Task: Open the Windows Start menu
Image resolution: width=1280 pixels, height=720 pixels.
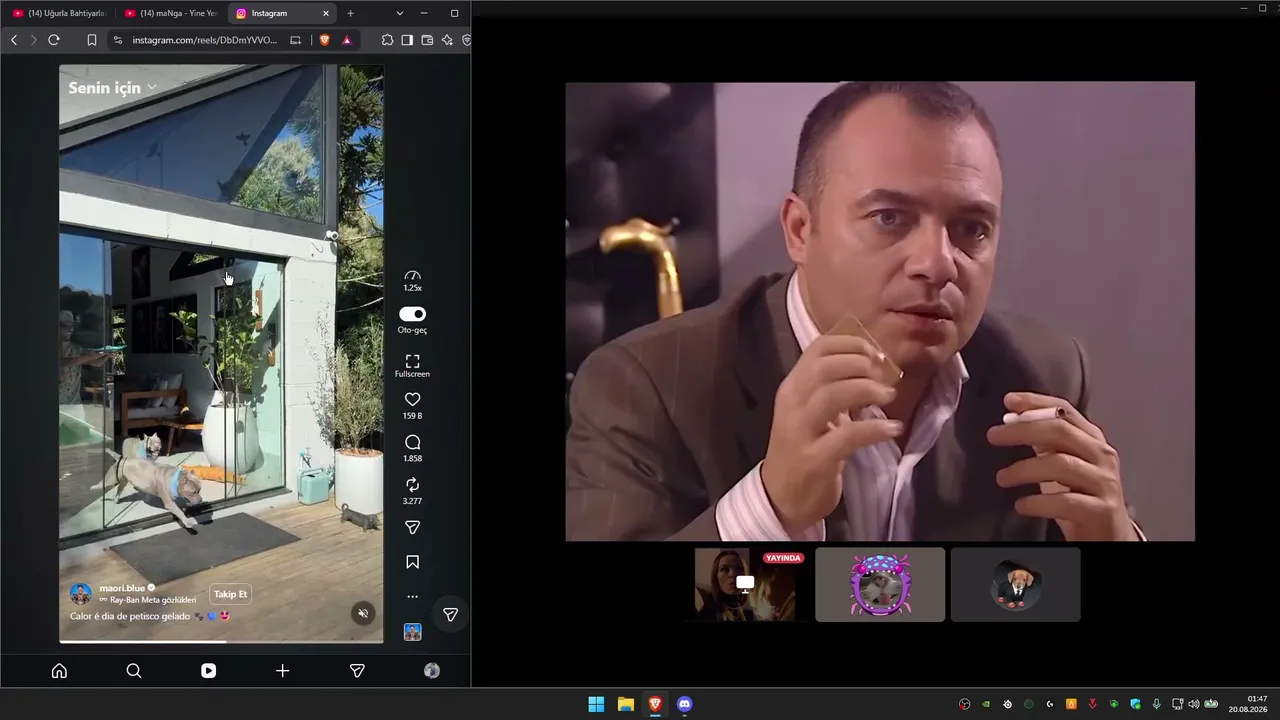Action: [x=596, y=704]
